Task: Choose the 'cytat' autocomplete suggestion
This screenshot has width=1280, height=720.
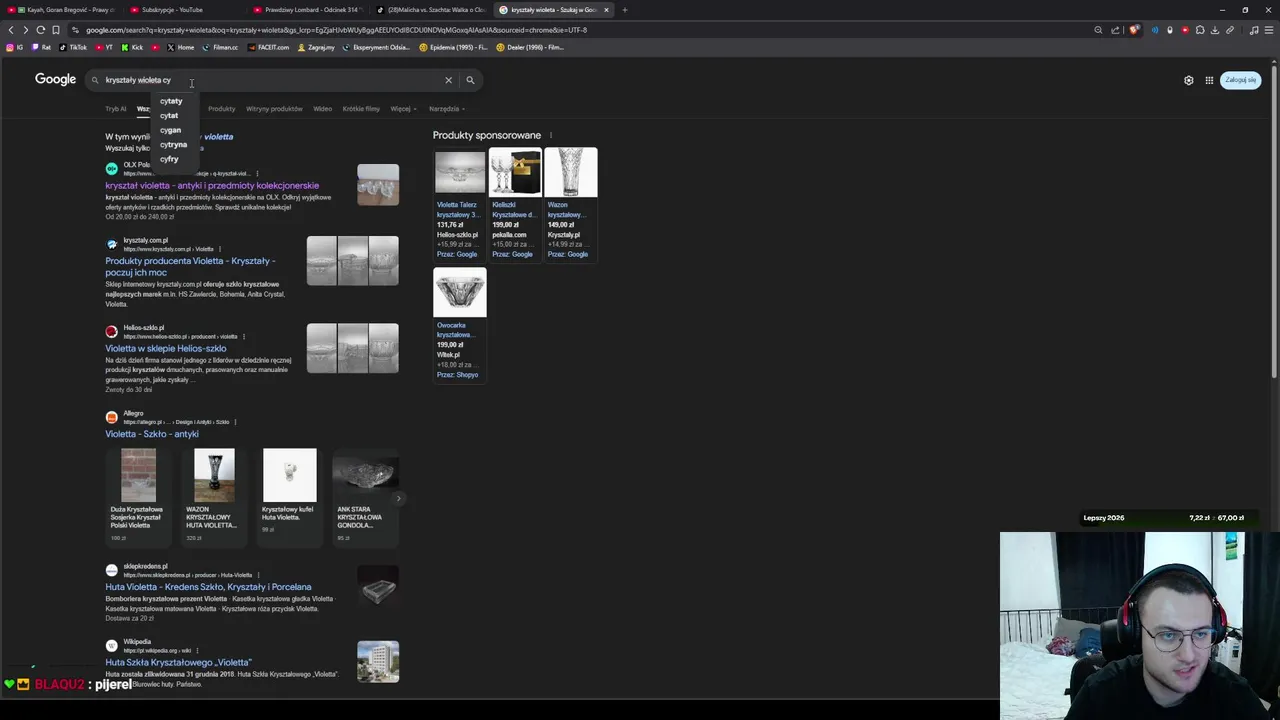Action: click(x=169, y=115)
